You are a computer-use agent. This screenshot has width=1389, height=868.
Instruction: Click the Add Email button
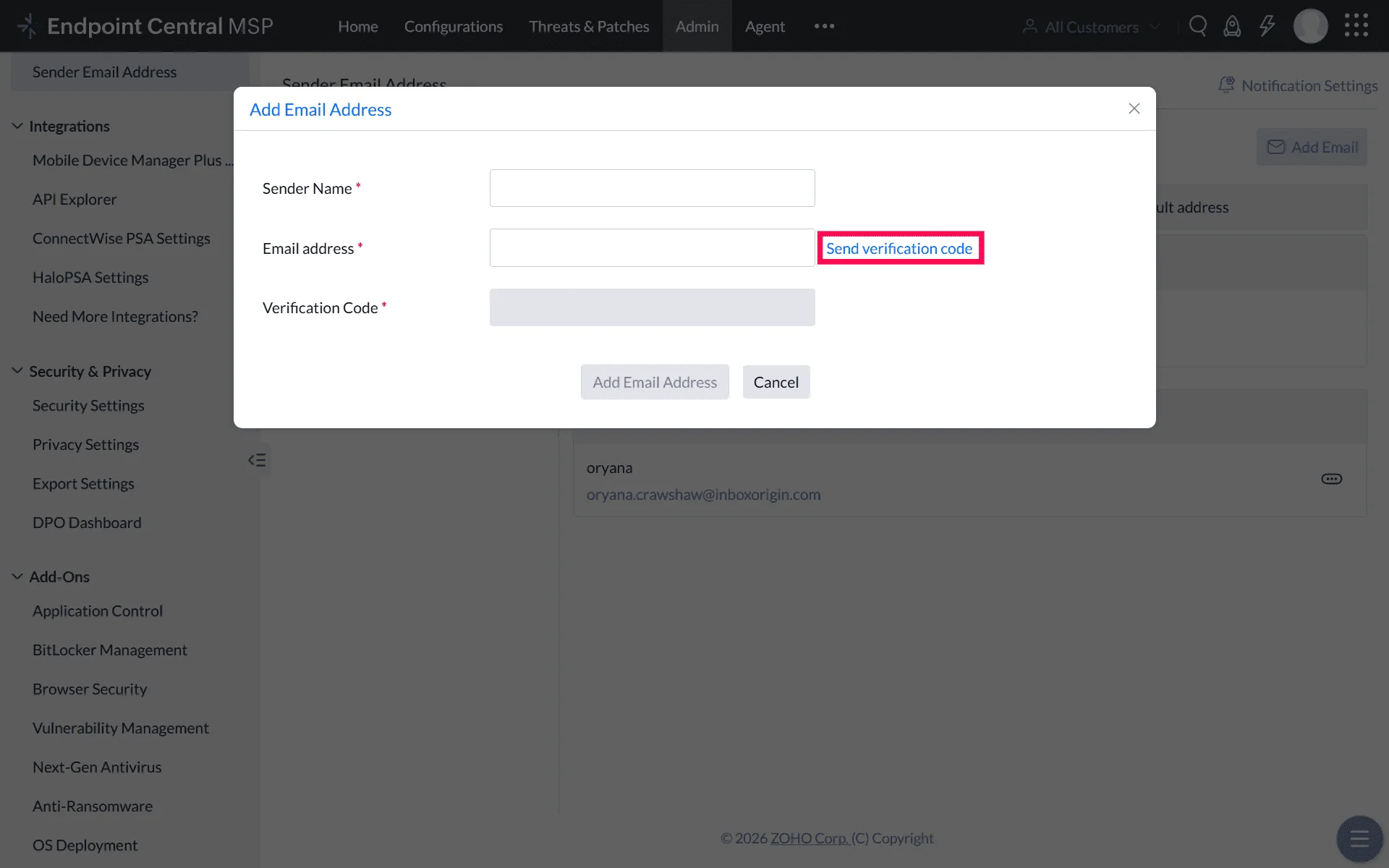point(1312,148)
